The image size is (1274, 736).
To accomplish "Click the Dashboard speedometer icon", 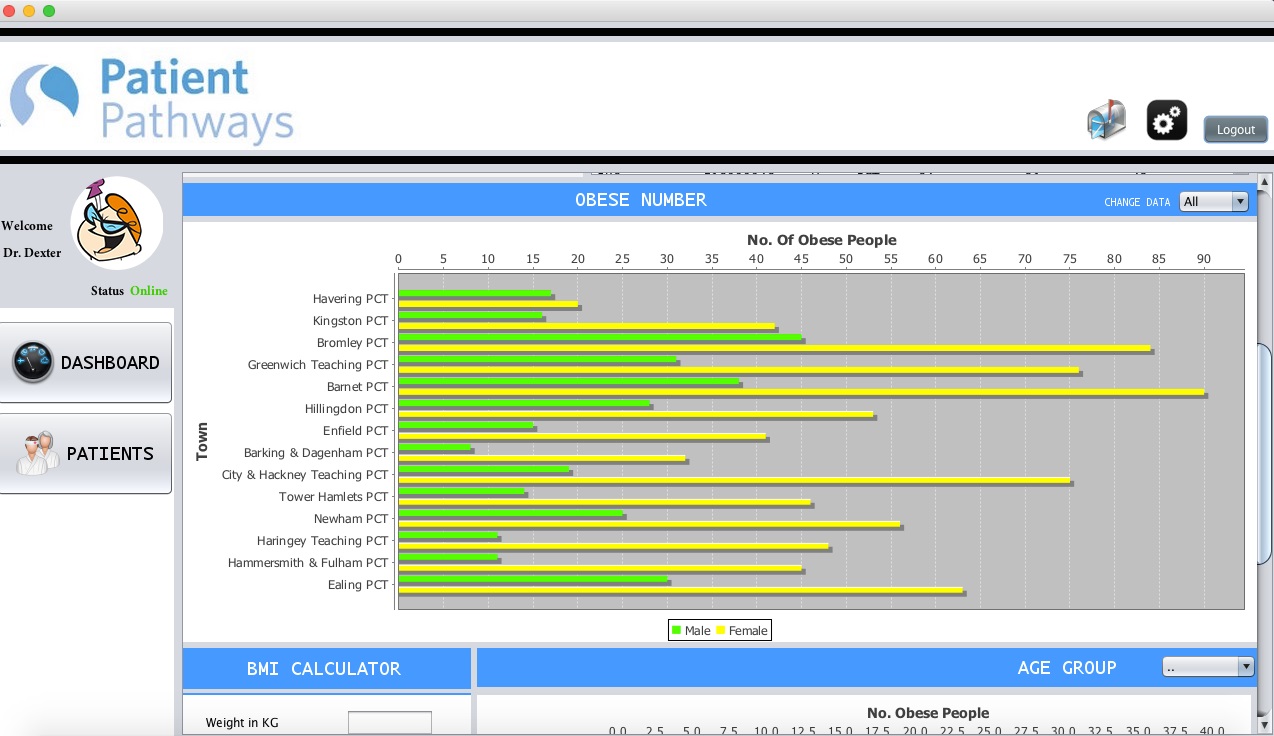I will tap(33, 362).
